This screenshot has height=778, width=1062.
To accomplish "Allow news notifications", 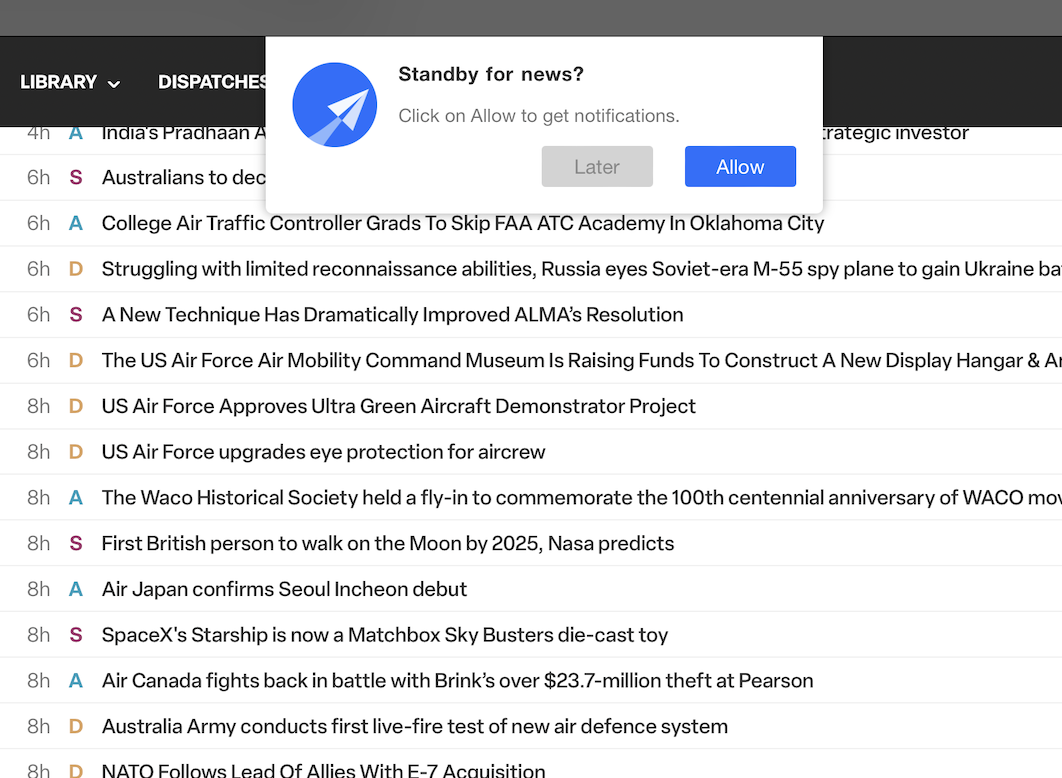I will click(x=740, y=167).
